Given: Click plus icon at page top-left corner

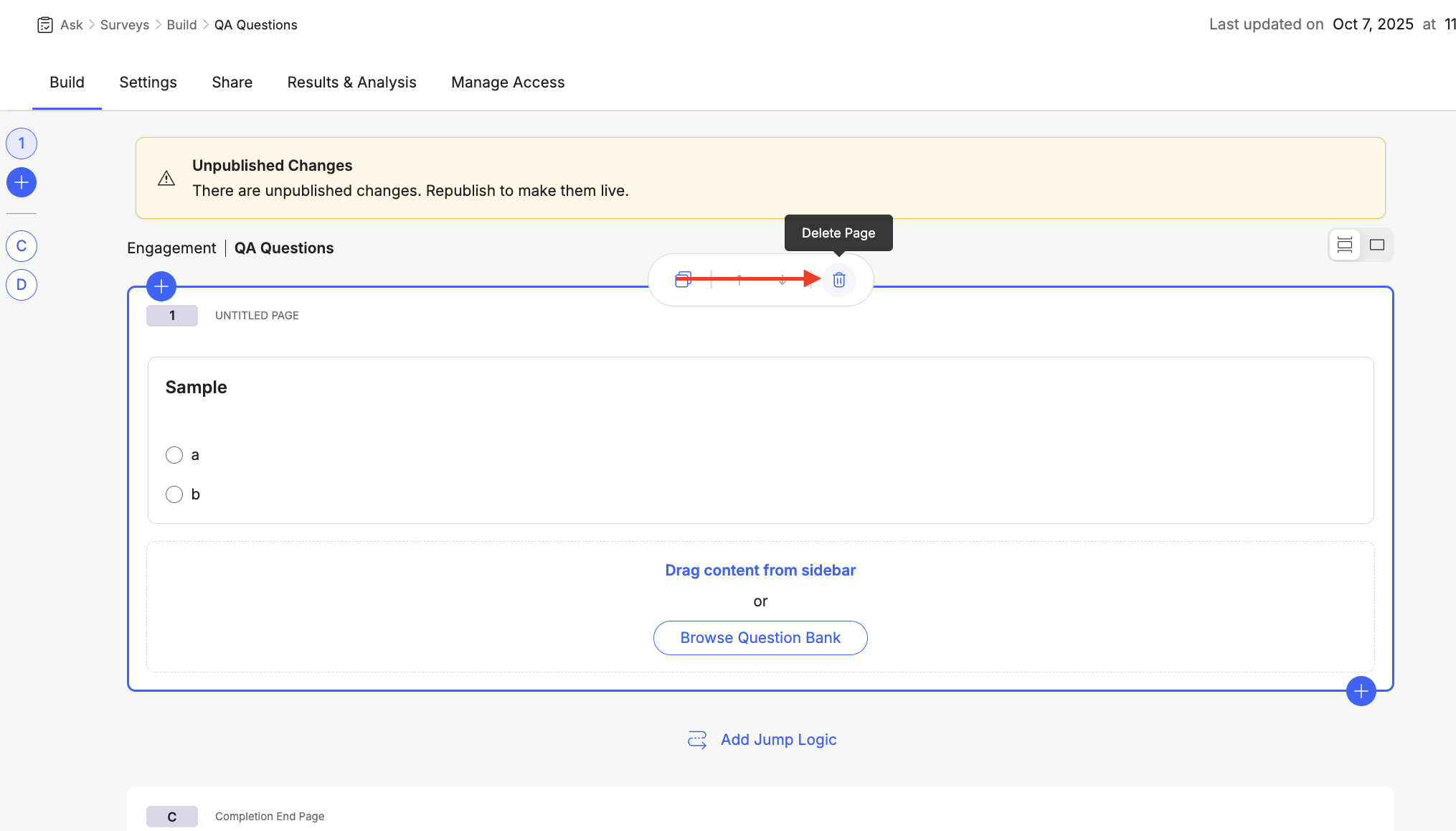Looking at the screenshot, I should [161, 286].
